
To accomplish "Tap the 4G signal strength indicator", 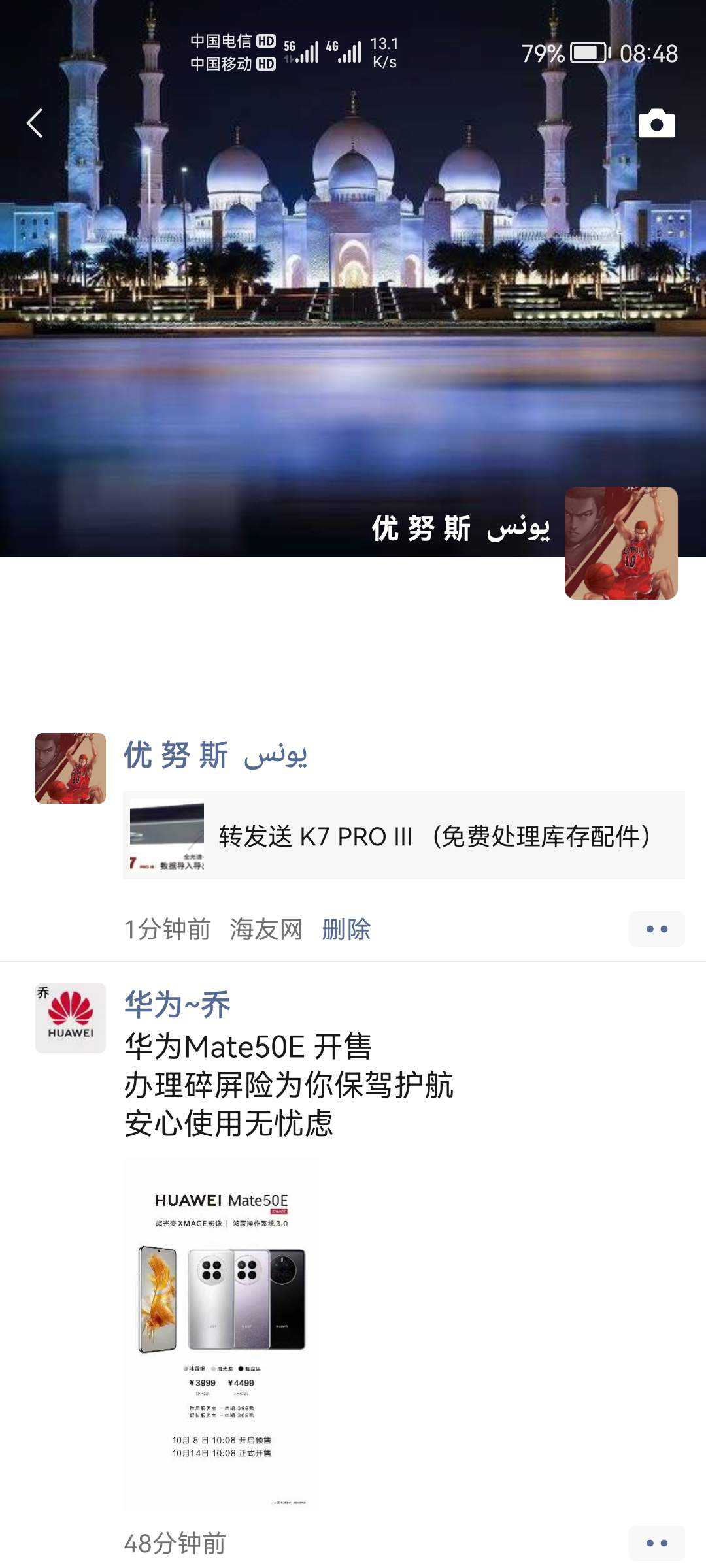I will pyautogui.click(x=344, y=52).
